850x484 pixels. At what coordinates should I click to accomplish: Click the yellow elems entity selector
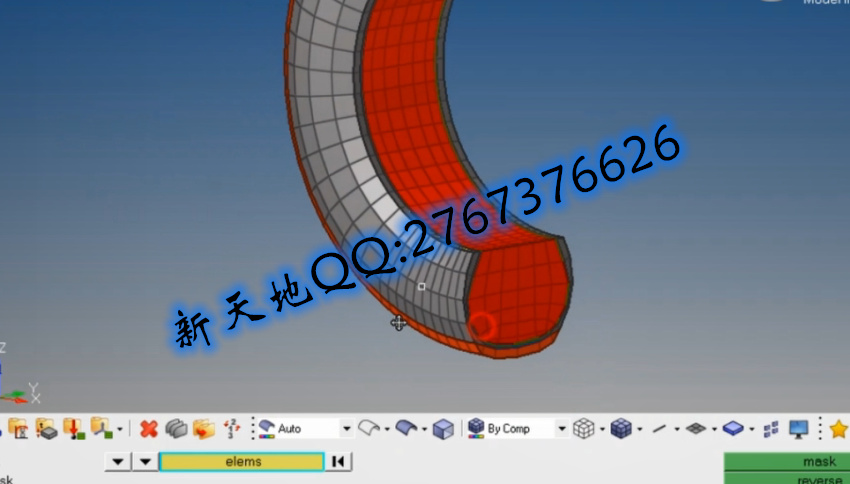point(241,462)
